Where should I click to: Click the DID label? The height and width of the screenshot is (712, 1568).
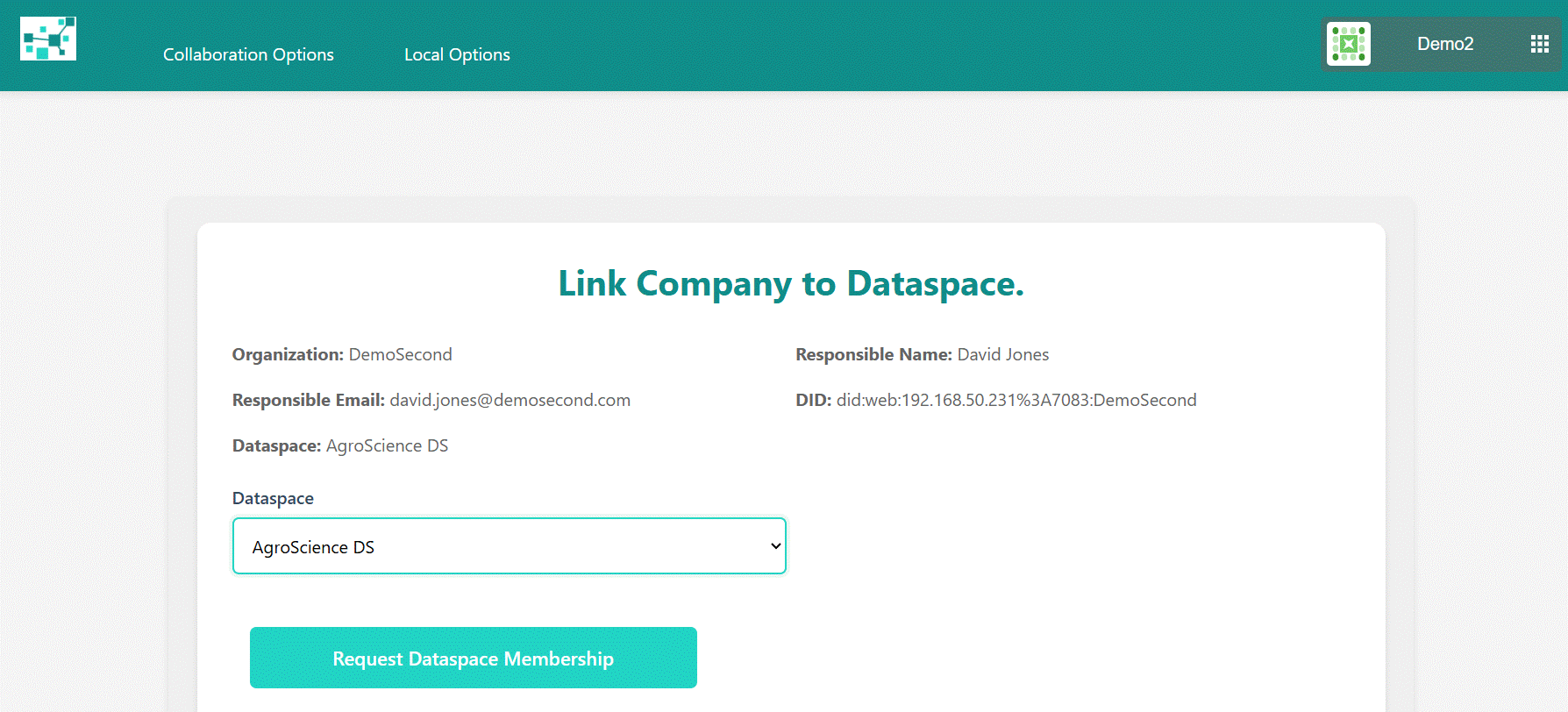tap(813, 400)
